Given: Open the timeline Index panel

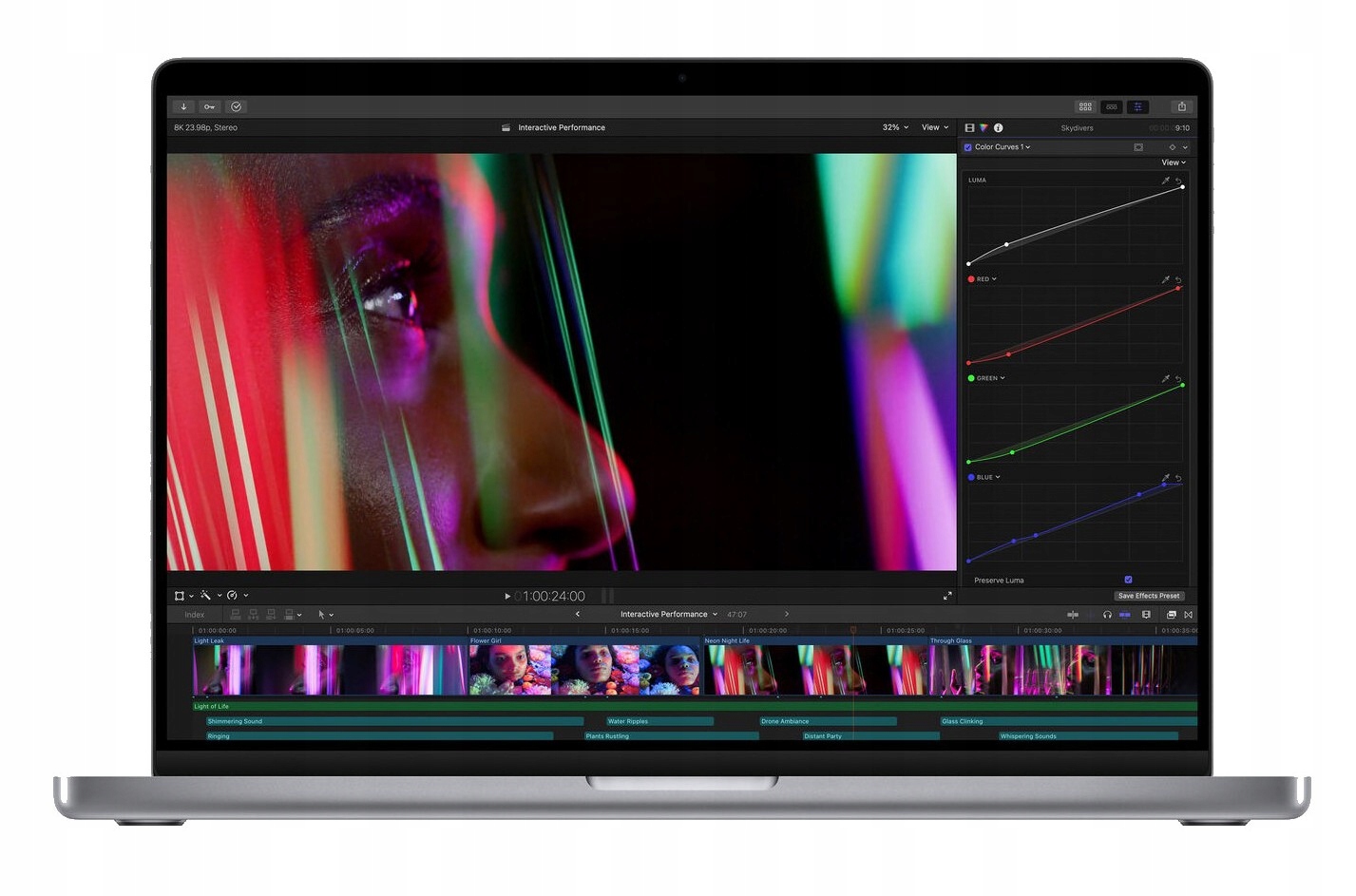Looking at the screenshot, I should [194, 615].
